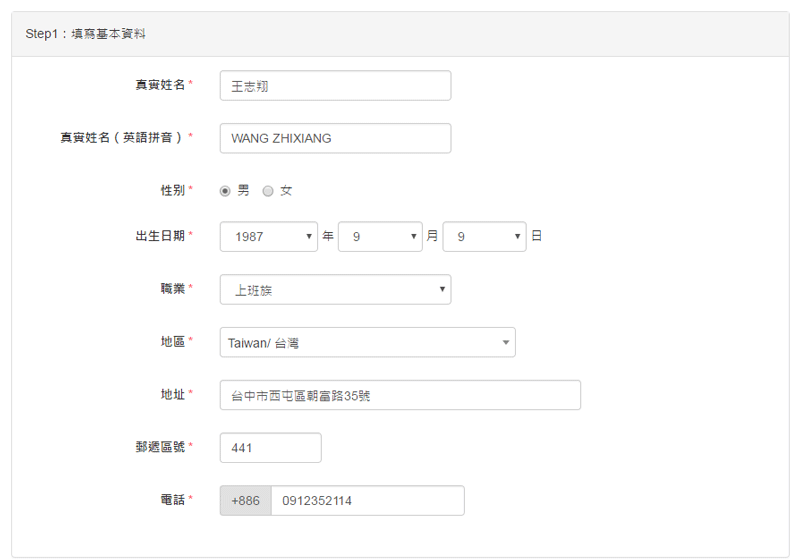The image size is (800, 560).
Task: Click the 出生日期 field label
Action: [160, 236]
